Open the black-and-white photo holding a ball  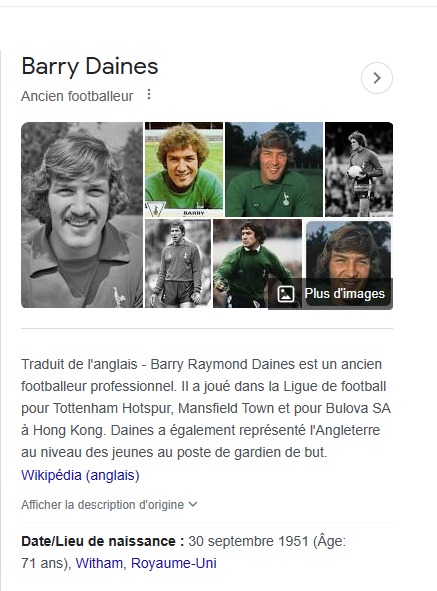(359, 169)
